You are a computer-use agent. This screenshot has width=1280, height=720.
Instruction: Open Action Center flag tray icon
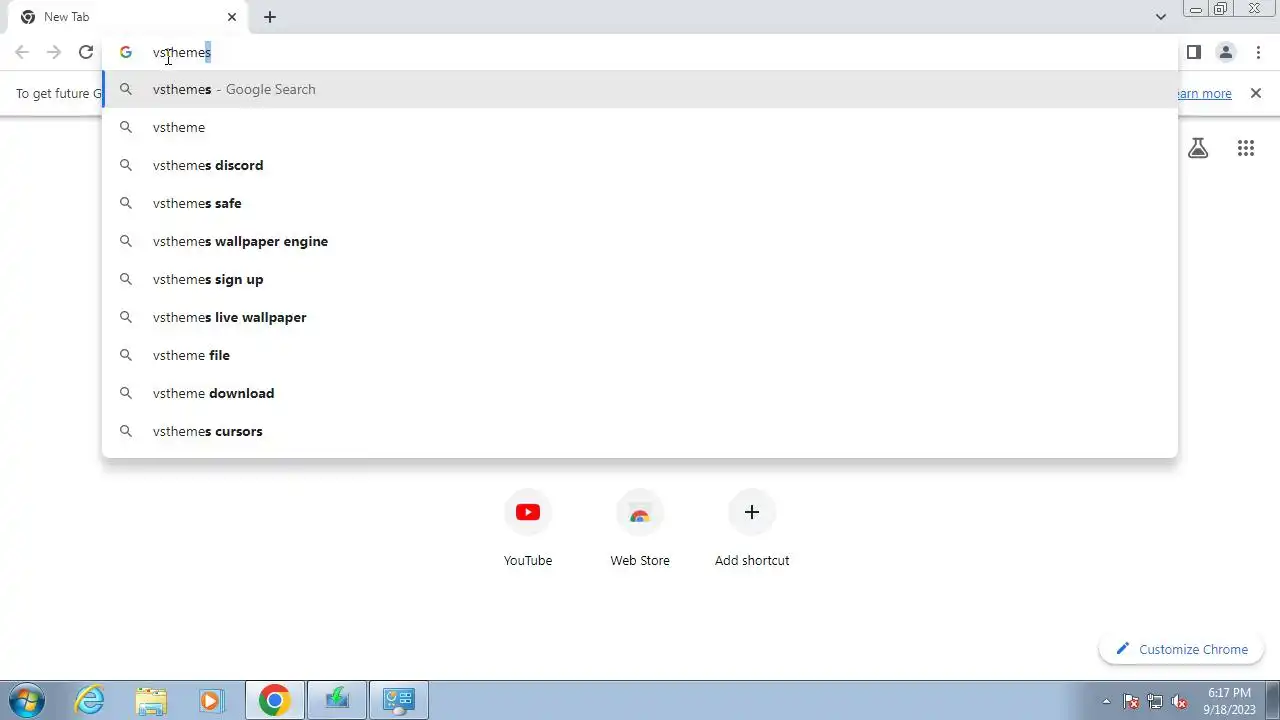1131,701
